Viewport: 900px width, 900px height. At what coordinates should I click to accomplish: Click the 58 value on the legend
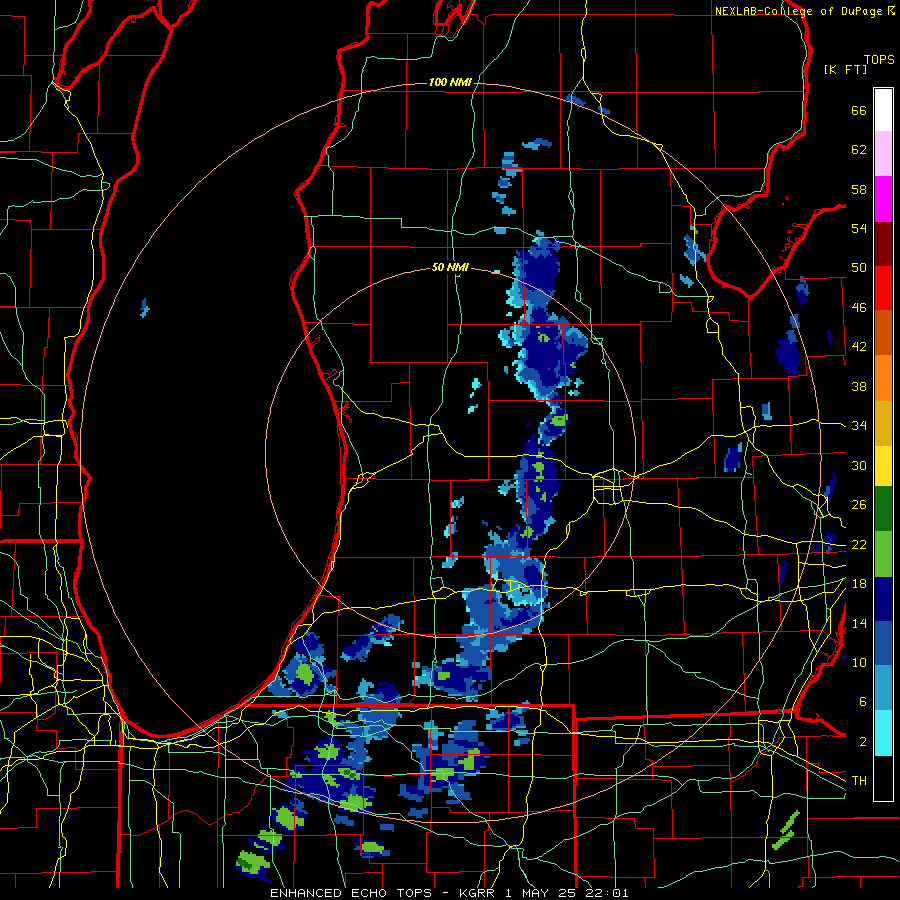(859, 189)
